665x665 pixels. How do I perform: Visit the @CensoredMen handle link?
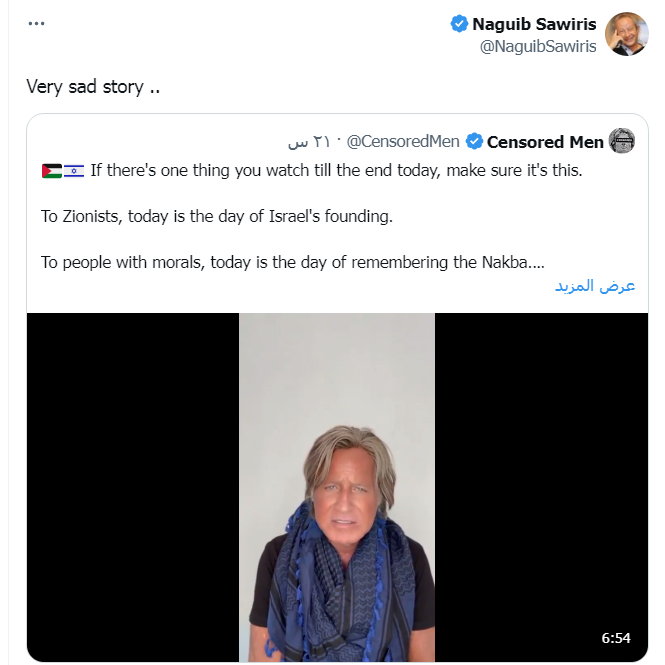click(403, 142)
